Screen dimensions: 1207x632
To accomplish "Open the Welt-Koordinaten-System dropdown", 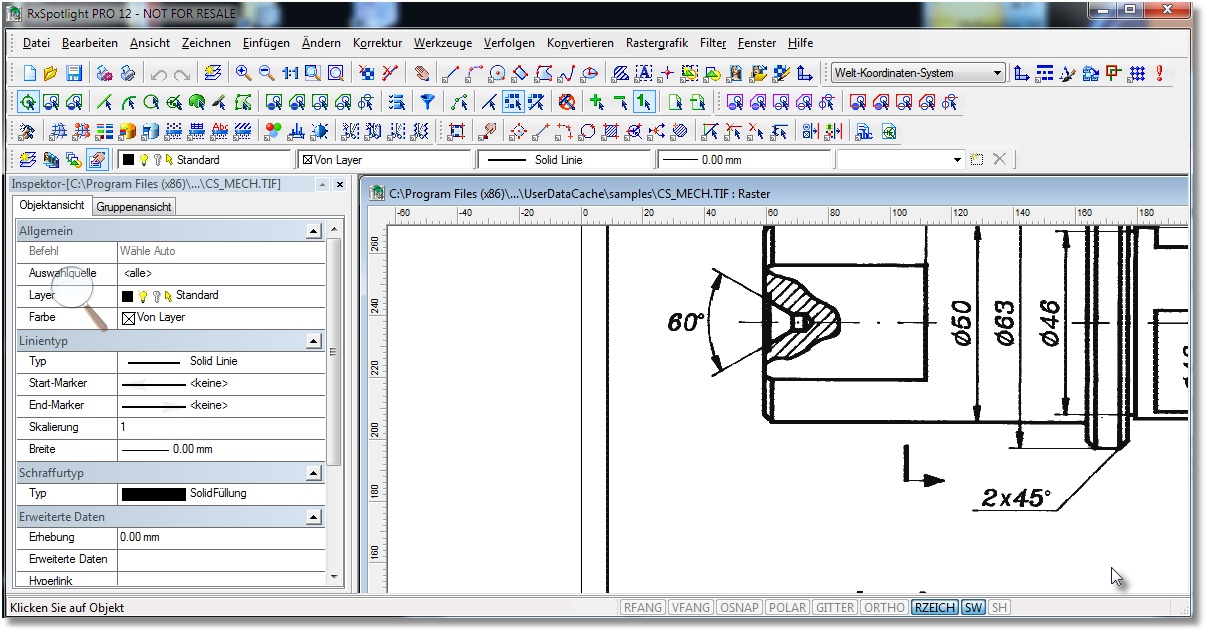I will click(997, 73).
